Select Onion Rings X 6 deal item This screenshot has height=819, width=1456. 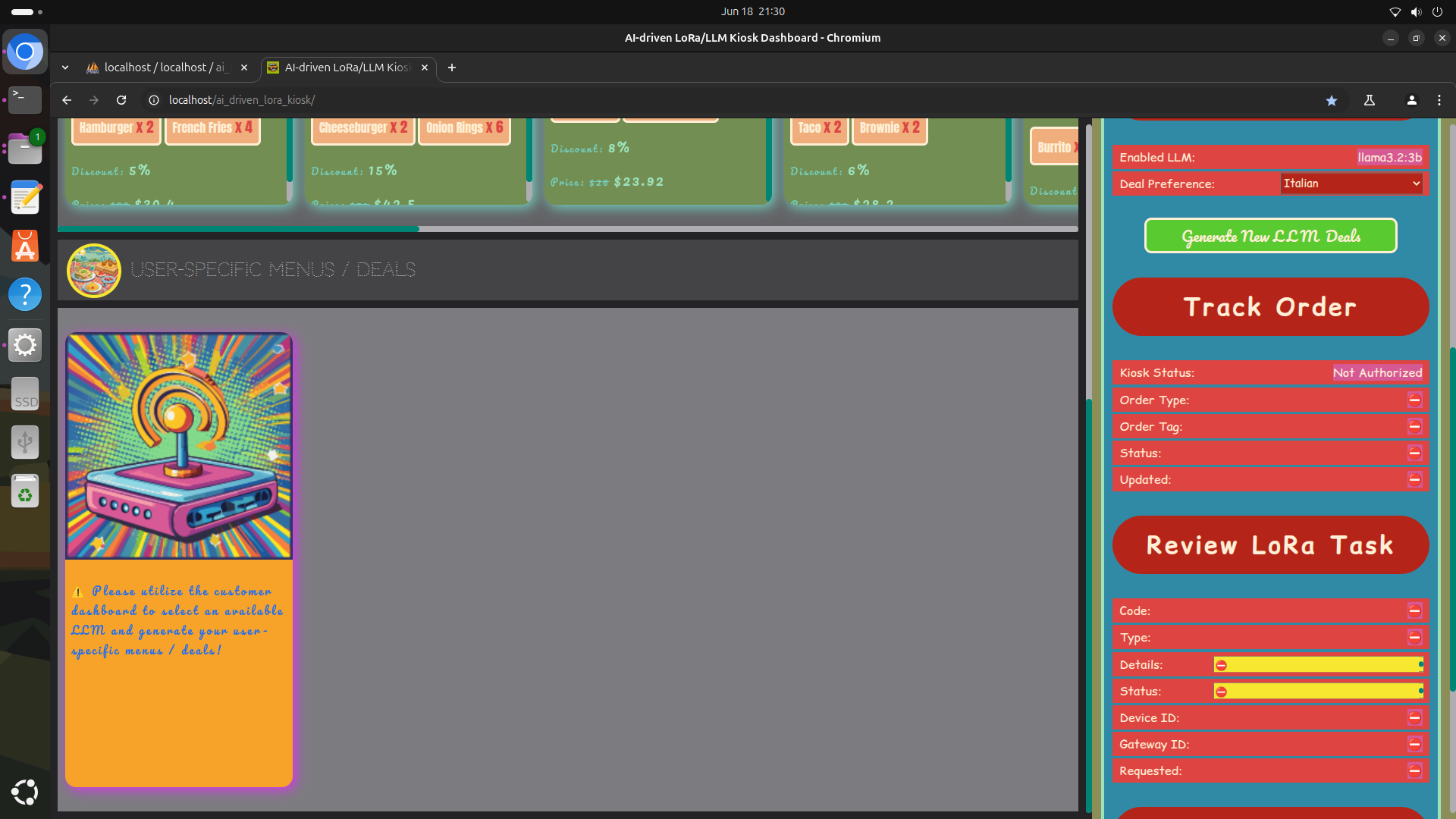click(x=464, y=128)
